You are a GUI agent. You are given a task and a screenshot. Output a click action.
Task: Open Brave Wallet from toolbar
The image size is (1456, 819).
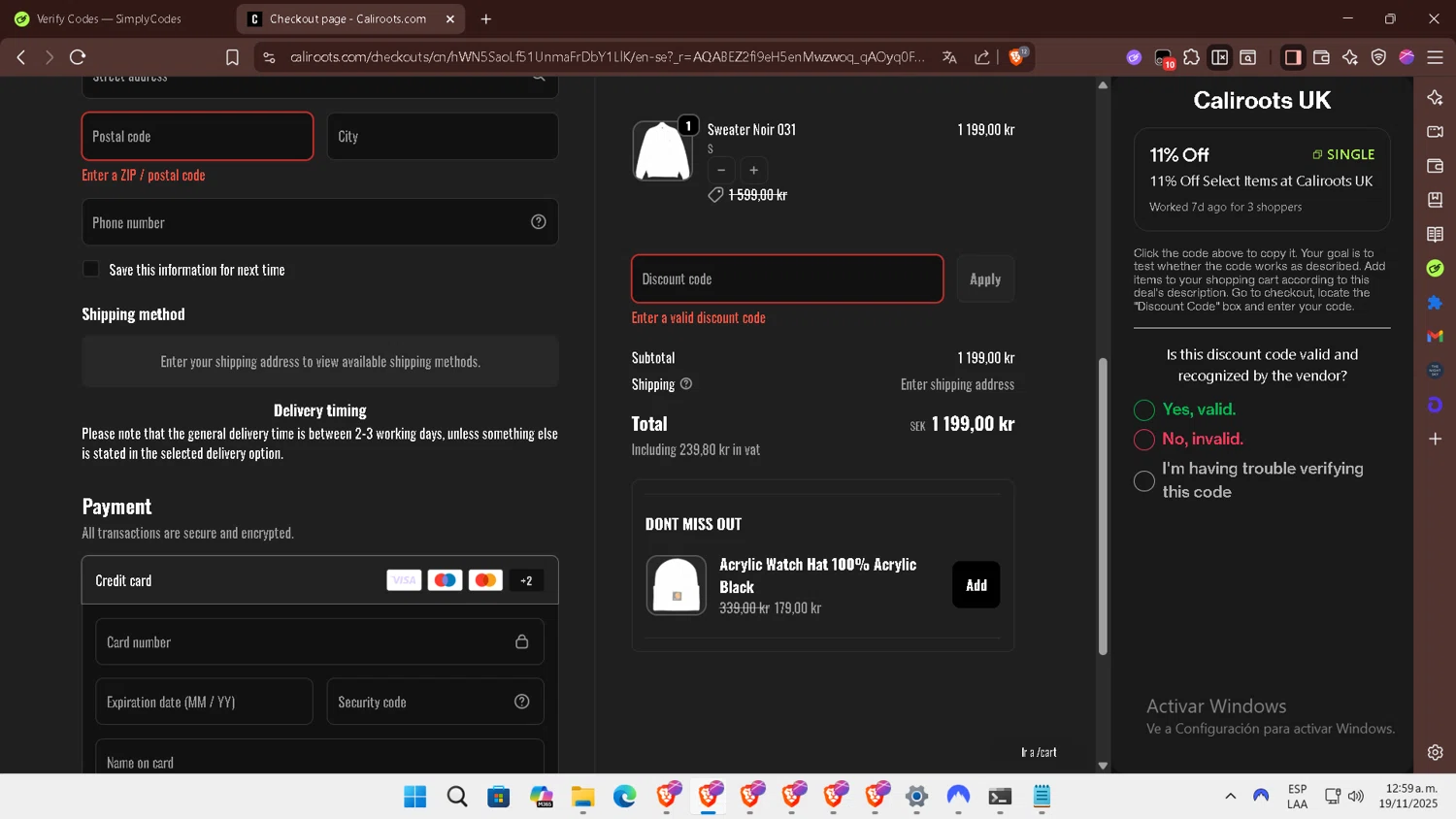1321,57
